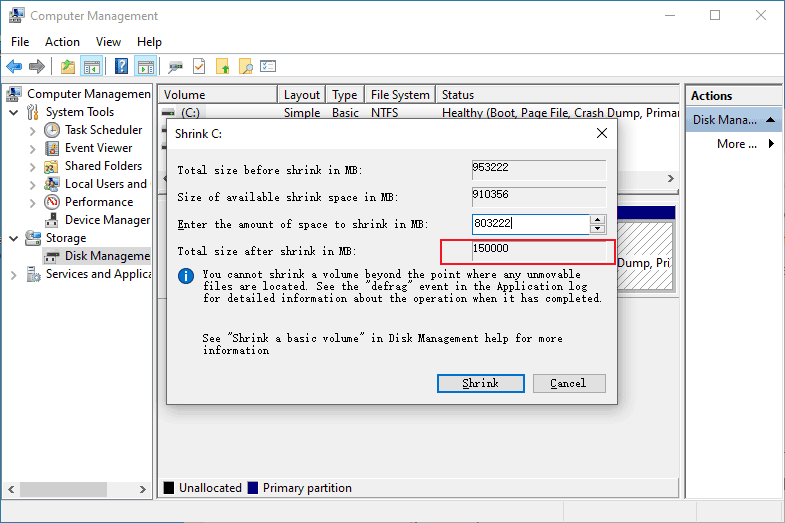The height and width of the screenshot is (523, 785).
Task: Open the Help menu
Action: coord(149,42)
